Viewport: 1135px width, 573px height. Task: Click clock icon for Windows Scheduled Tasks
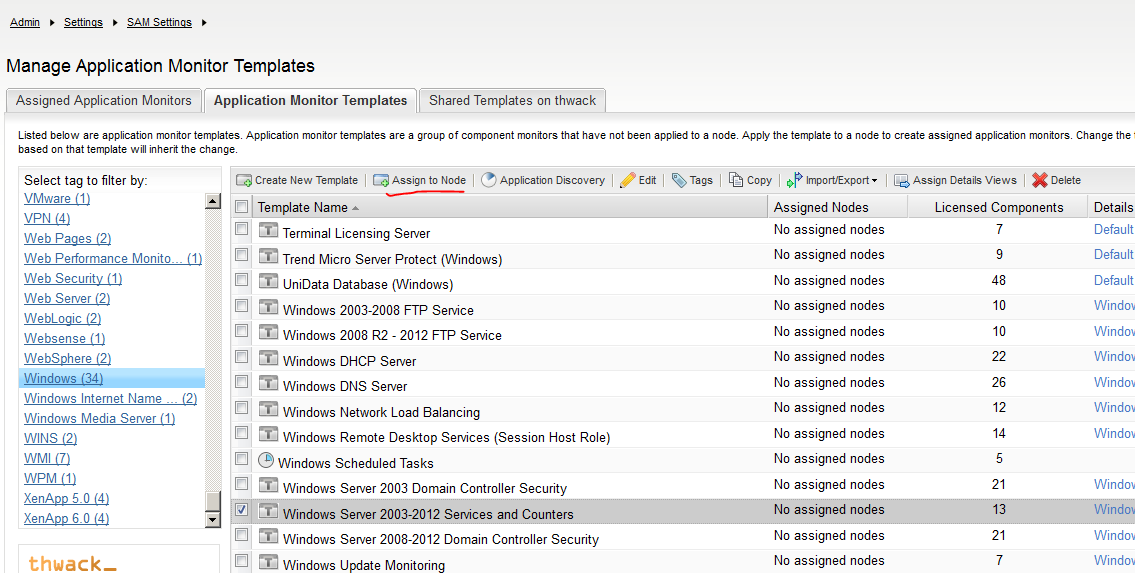click(x=266, y=460)
